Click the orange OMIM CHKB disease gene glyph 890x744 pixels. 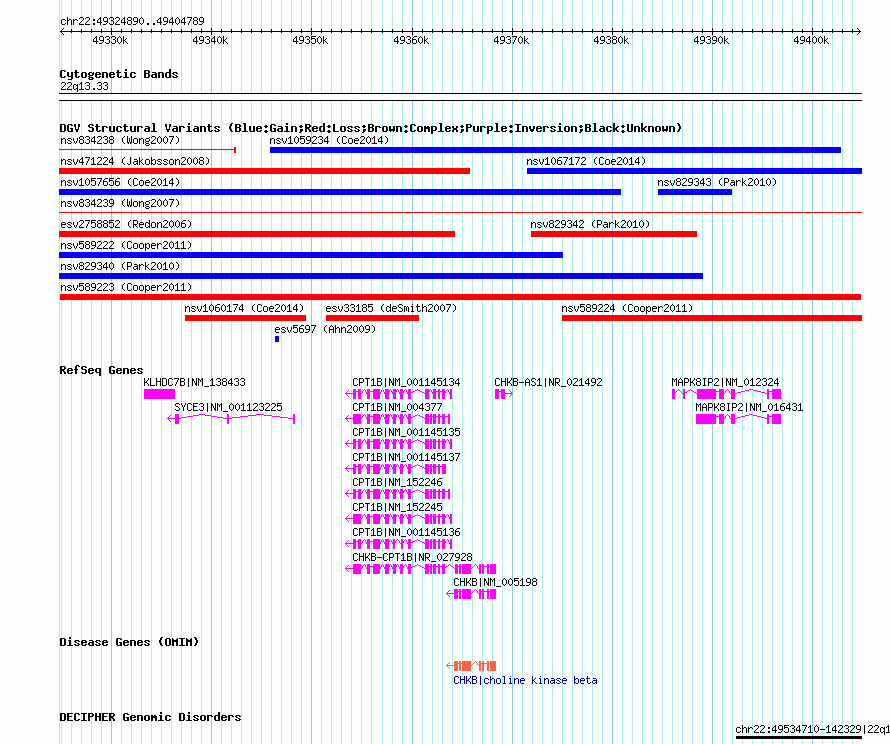471,666
